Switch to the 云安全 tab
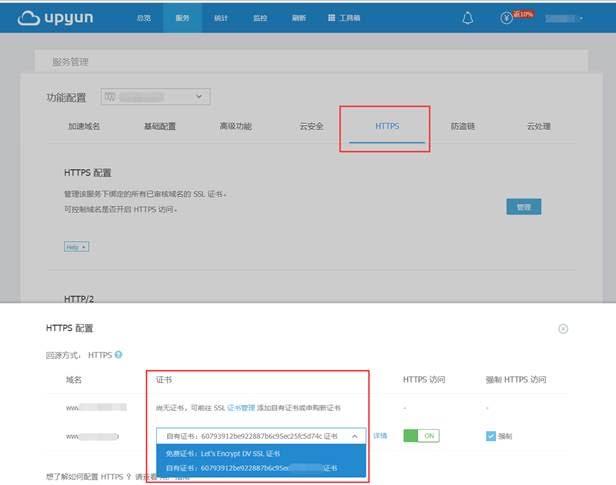 pos(312,126)
